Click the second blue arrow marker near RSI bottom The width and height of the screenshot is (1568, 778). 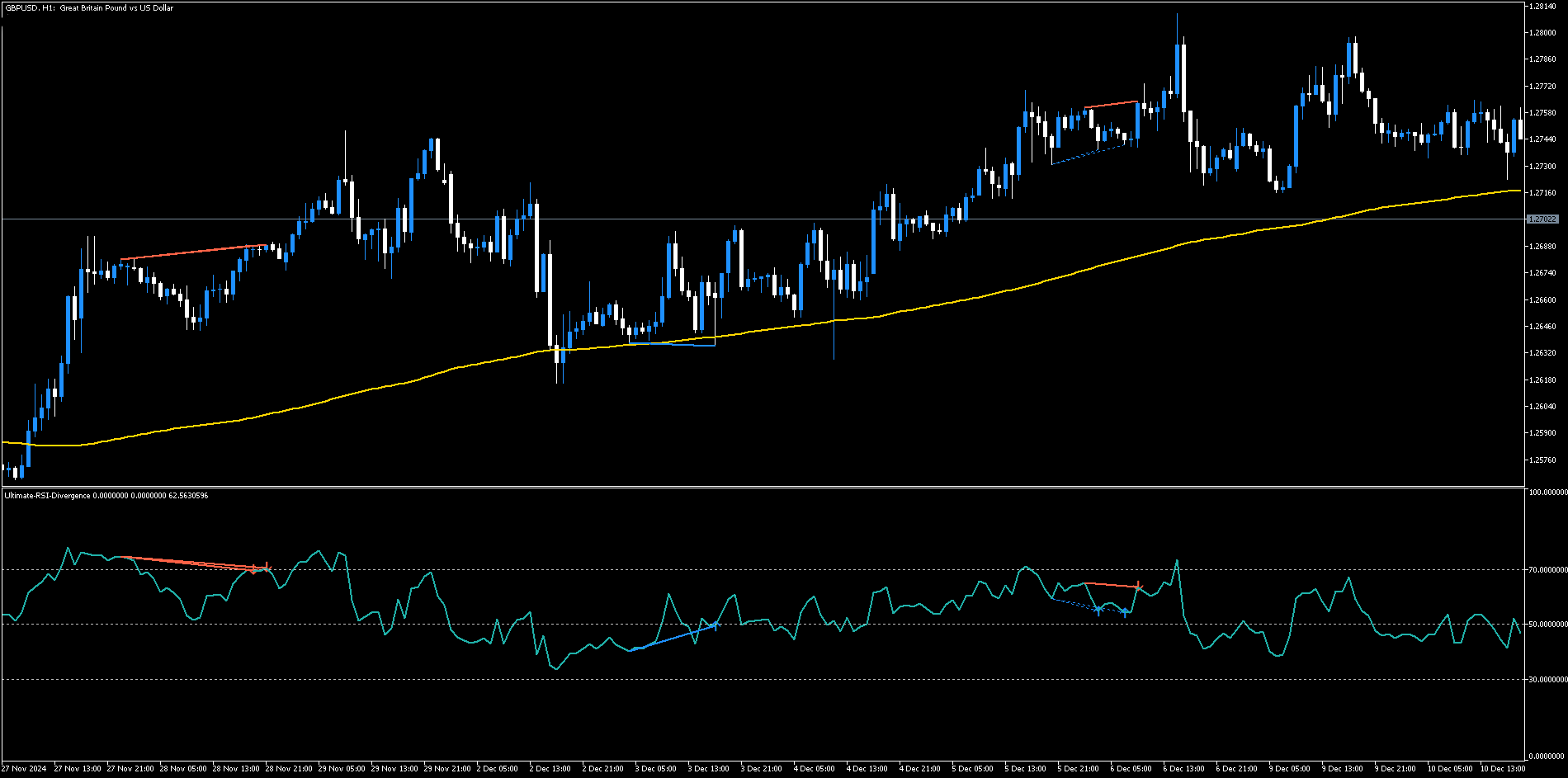1125,613
